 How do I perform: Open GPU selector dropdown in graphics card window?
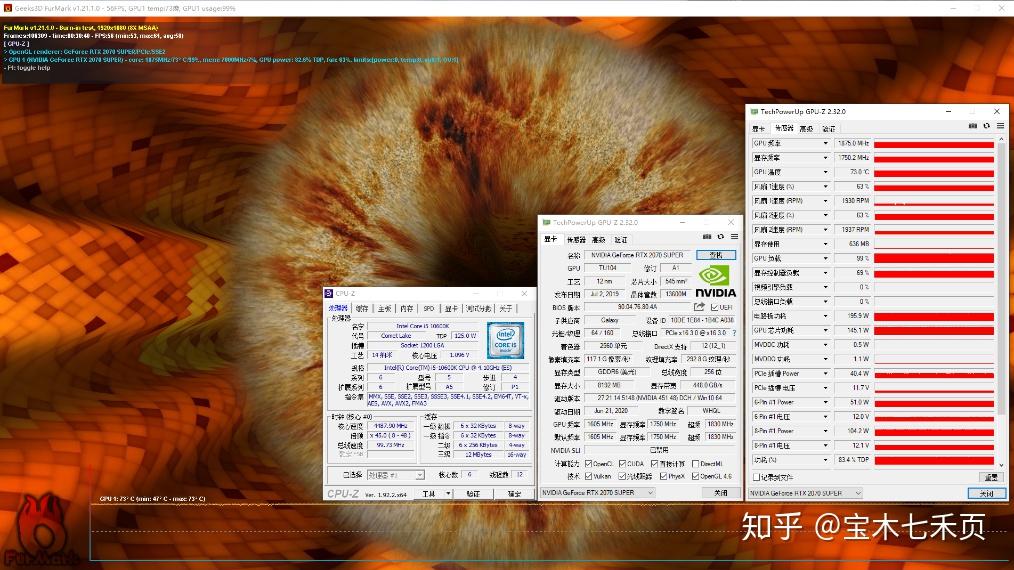[x=598, y=492]
